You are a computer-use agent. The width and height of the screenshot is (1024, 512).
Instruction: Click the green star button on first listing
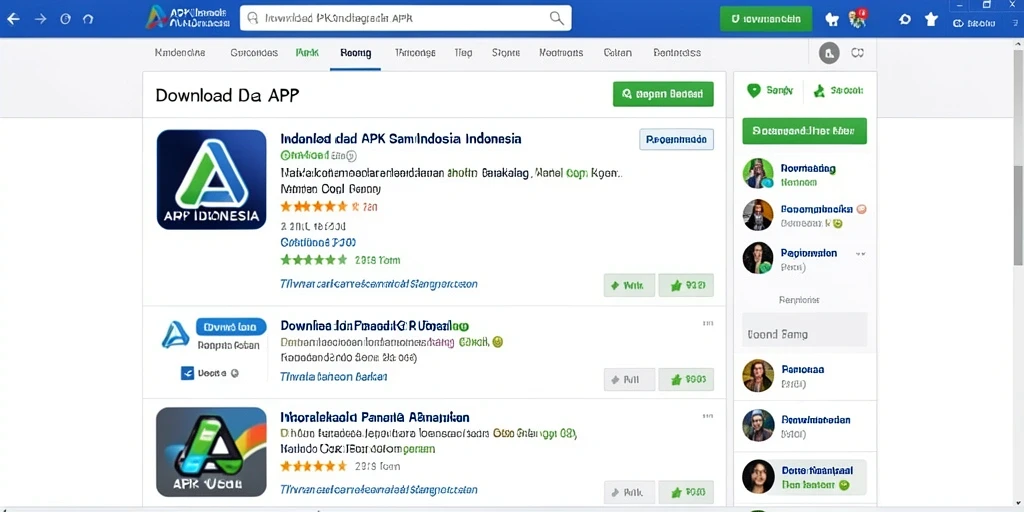click(x=686, y=285)
